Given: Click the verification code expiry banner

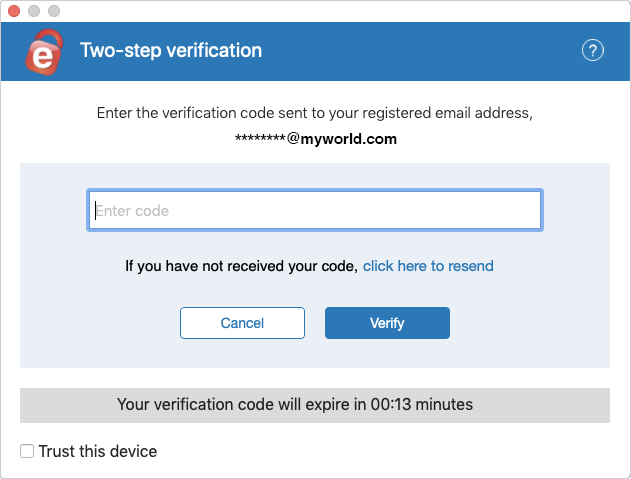Looking at the screenshot, I should click(x=315, y=405).
